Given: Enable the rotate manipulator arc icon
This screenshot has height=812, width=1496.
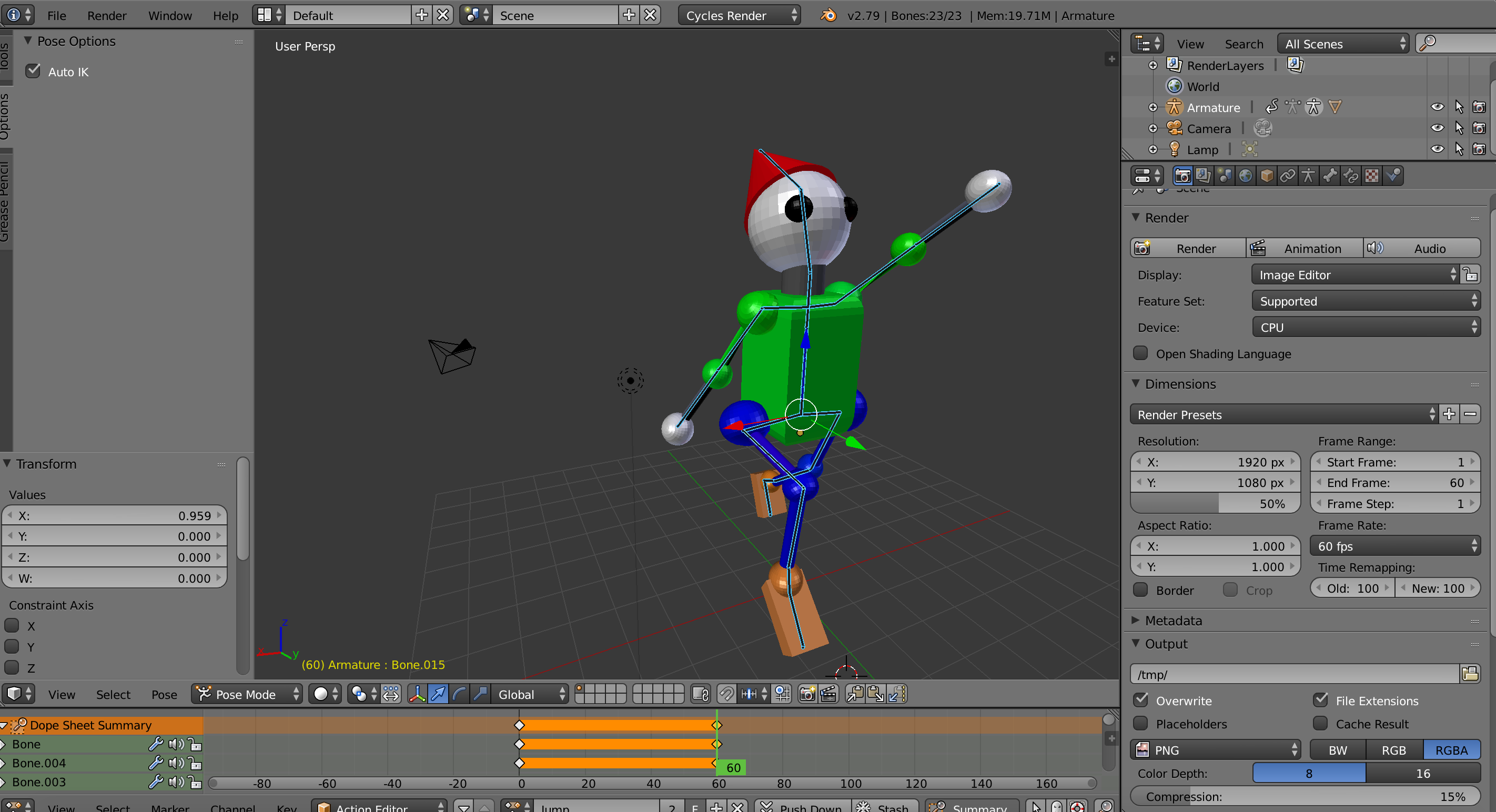Looking at the screenshot, I should coord(459,694).
